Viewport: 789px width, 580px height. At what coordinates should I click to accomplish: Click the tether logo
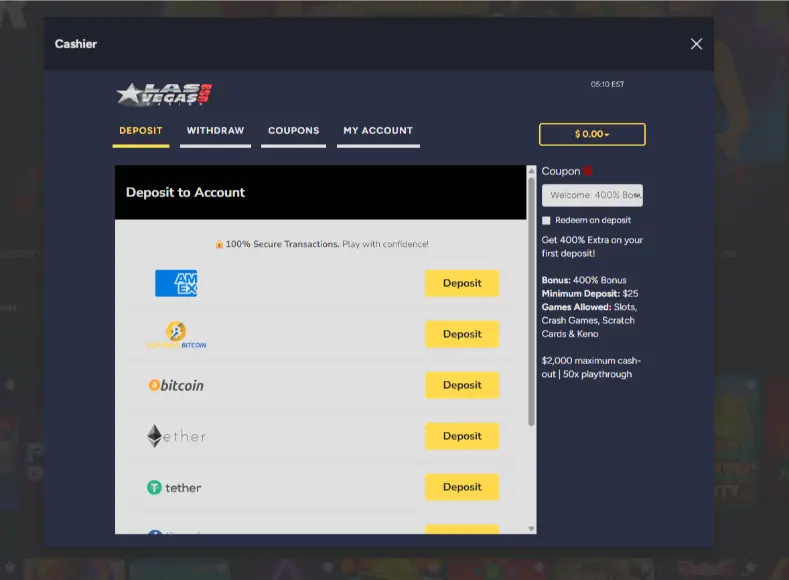coord(174,487)
